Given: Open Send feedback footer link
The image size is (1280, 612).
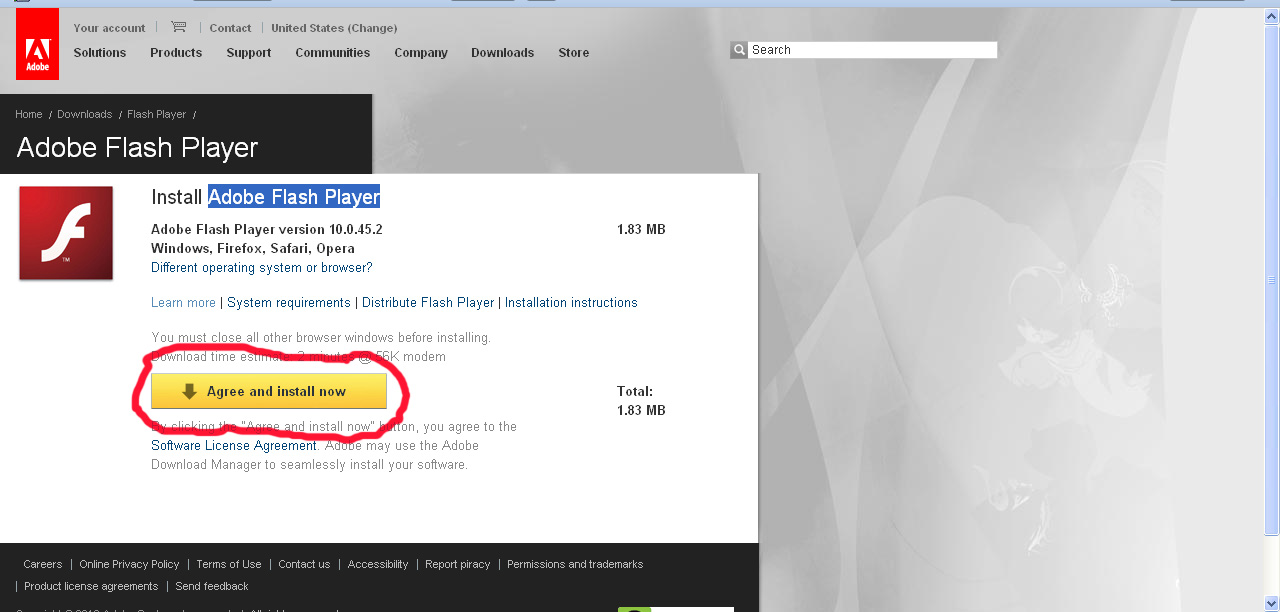Looking at the screenshot, I should [212, 587].
